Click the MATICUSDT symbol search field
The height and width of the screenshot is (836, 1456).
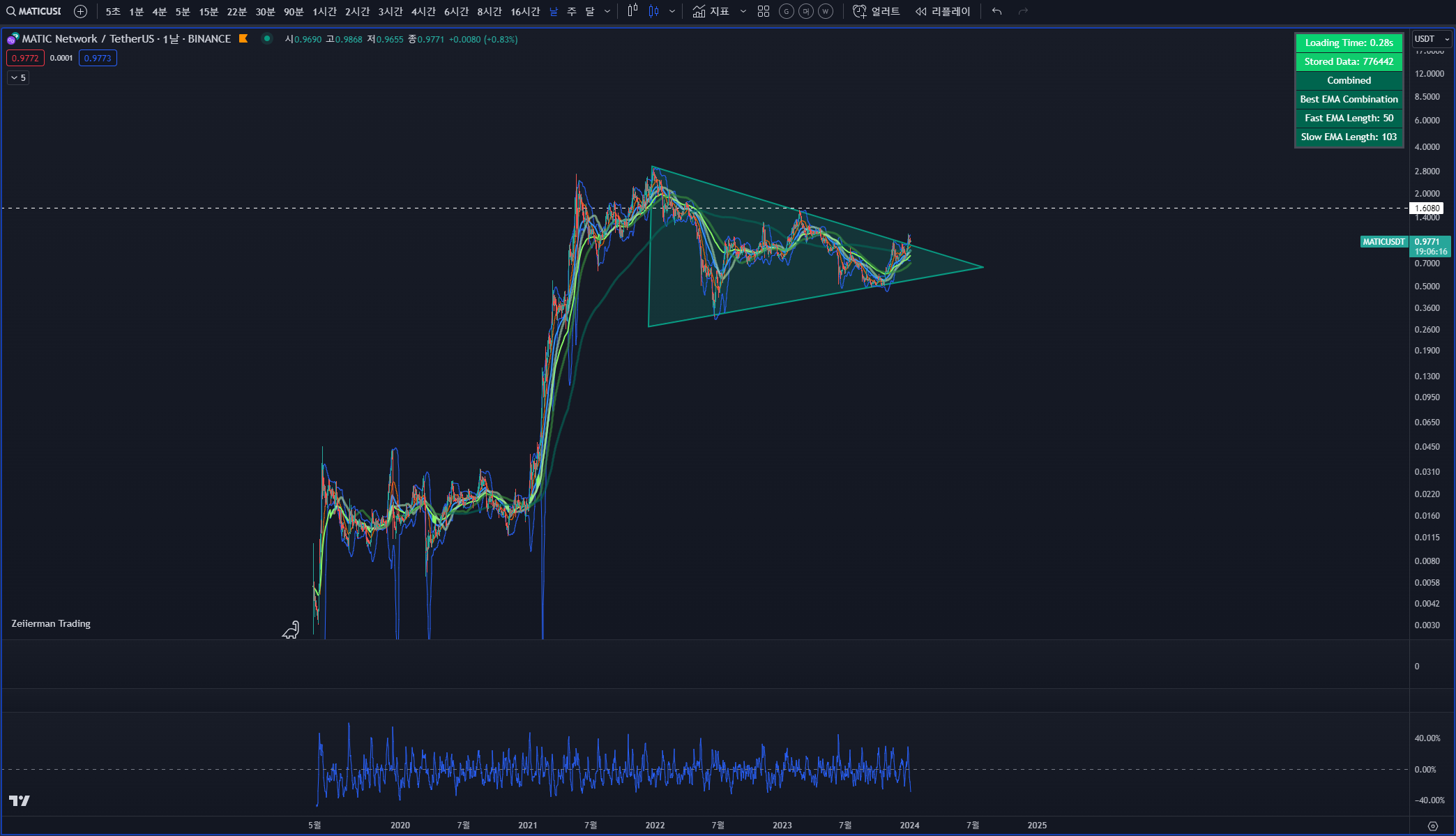point(34,11)
